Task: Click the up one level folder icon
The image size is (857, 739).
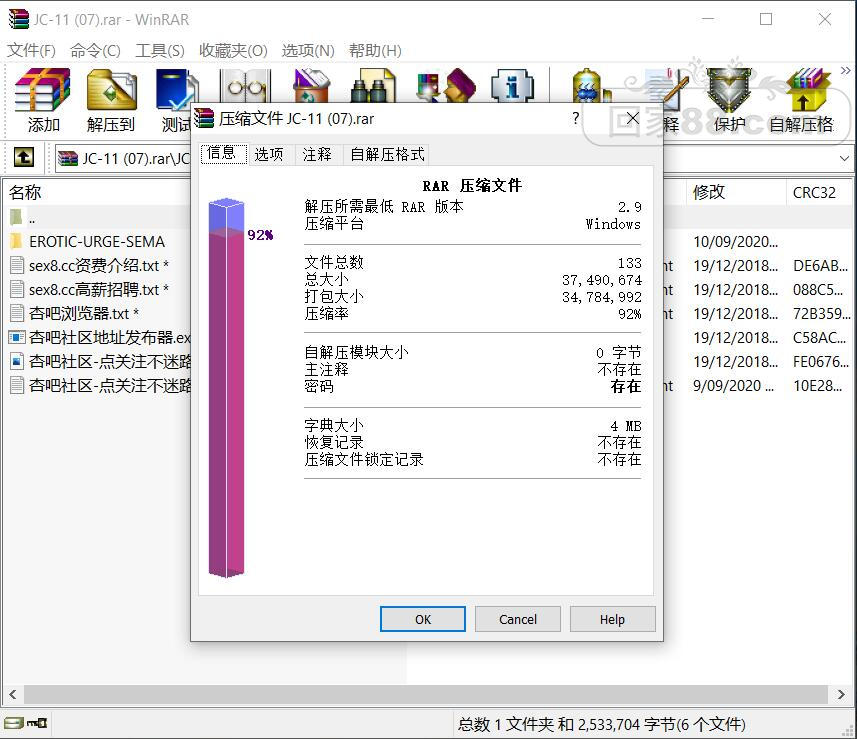Action: point(24,157)
